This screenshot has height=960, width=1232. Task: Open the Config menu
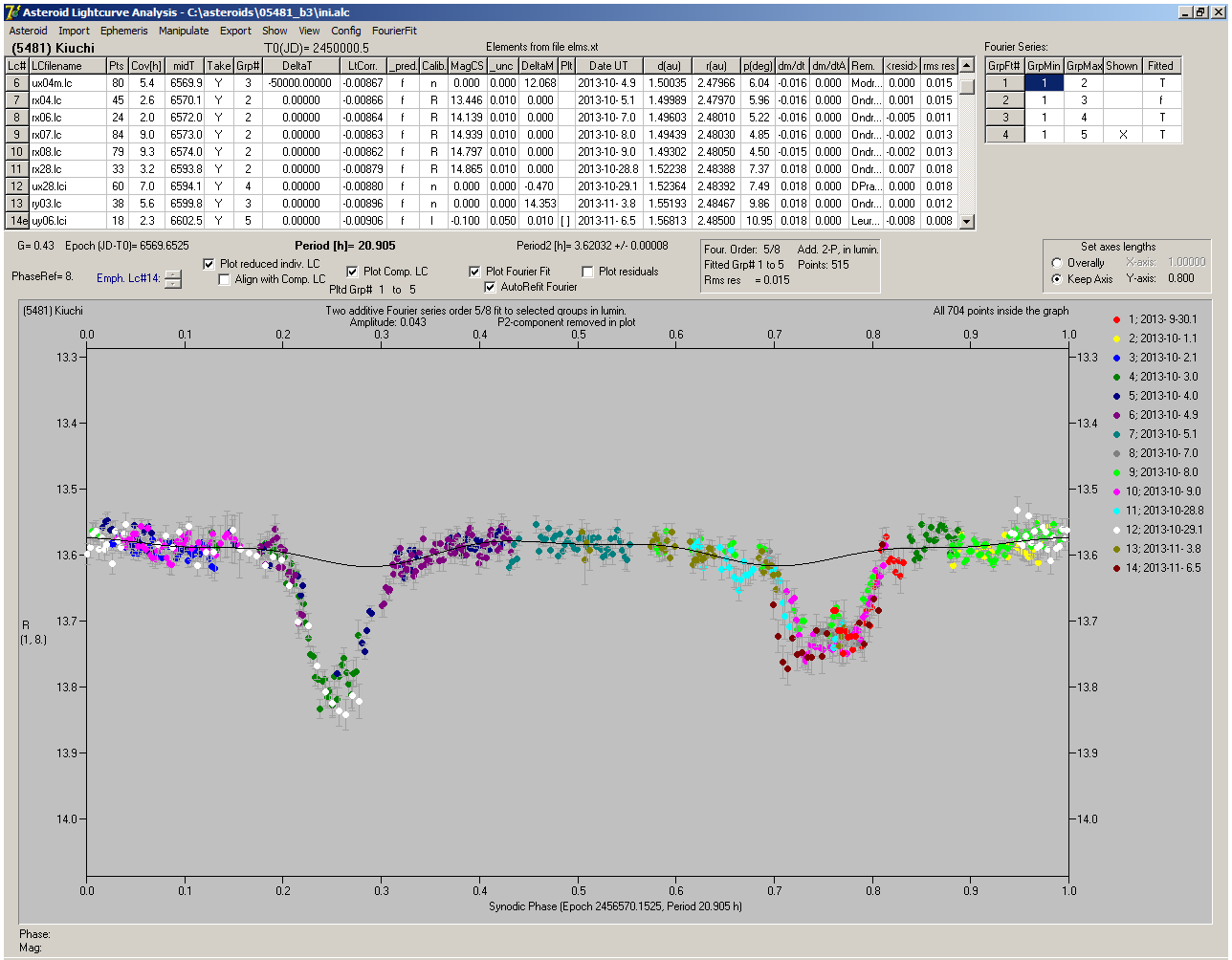coord(346,31)
